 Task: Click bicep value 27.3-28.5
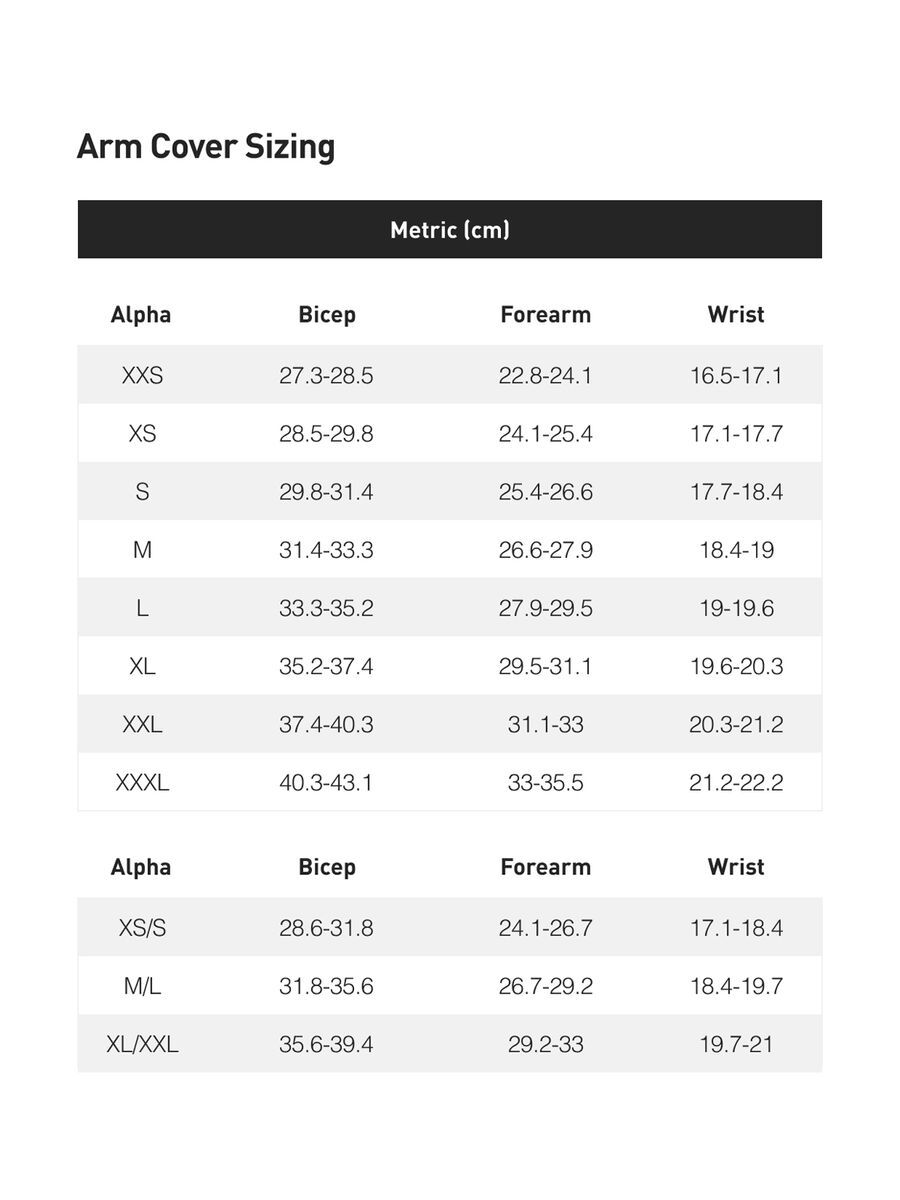pyautogui.click(x=326, y=376)
